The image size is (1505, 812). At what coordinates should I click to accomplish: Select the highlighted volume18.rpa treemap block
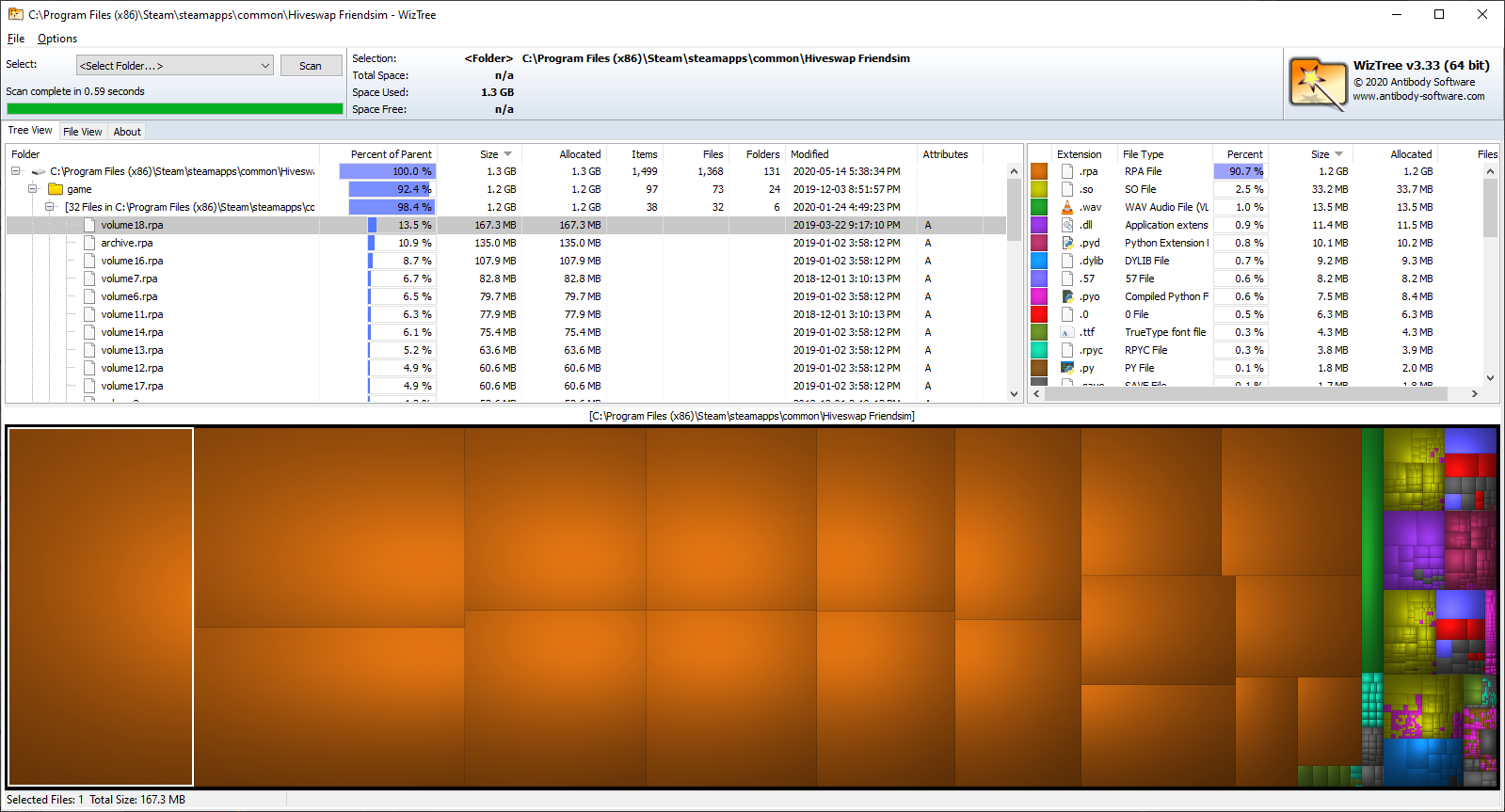click(x=101, y=607)
